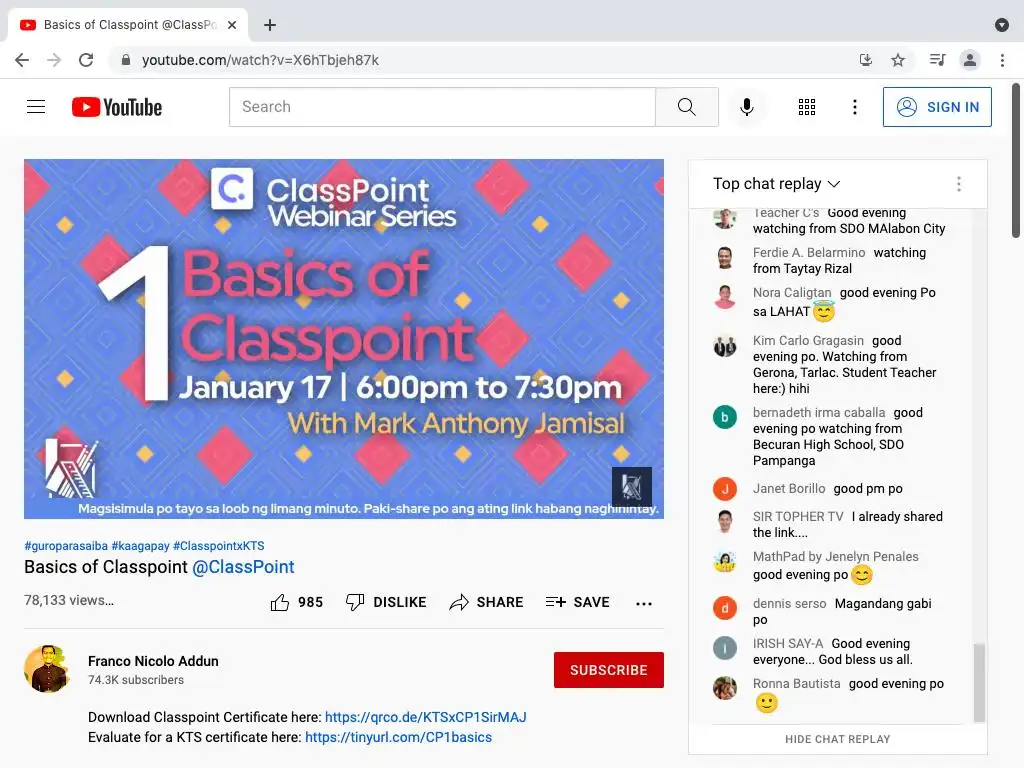Open the new tab plus button
The width and height of the screenshot is (1024, 768).
270,25
